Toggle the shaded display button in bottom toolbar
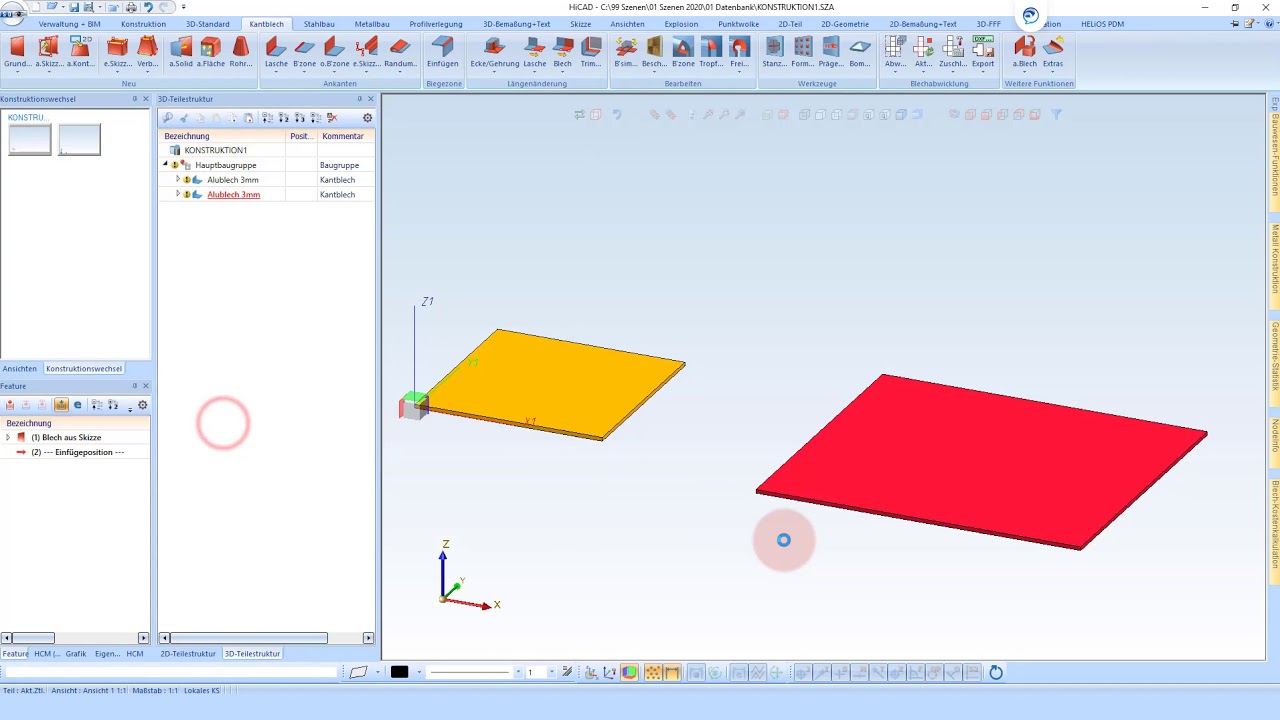This screenshot has height=720, width=1280. point(630,673)
